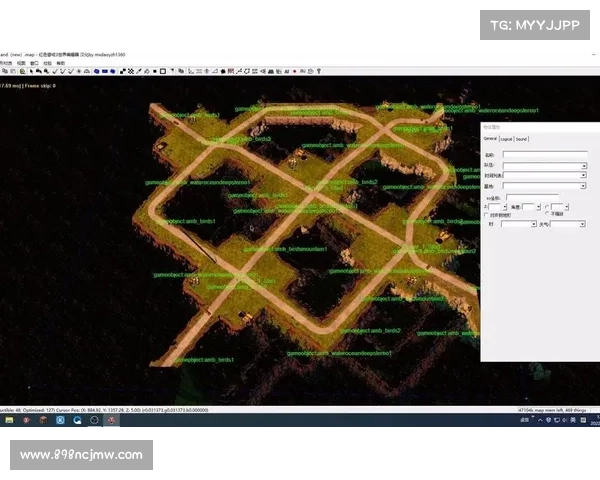600x480 pixels.
Task: Click the volume icon in system tray
Action: [x=565, y=420]
